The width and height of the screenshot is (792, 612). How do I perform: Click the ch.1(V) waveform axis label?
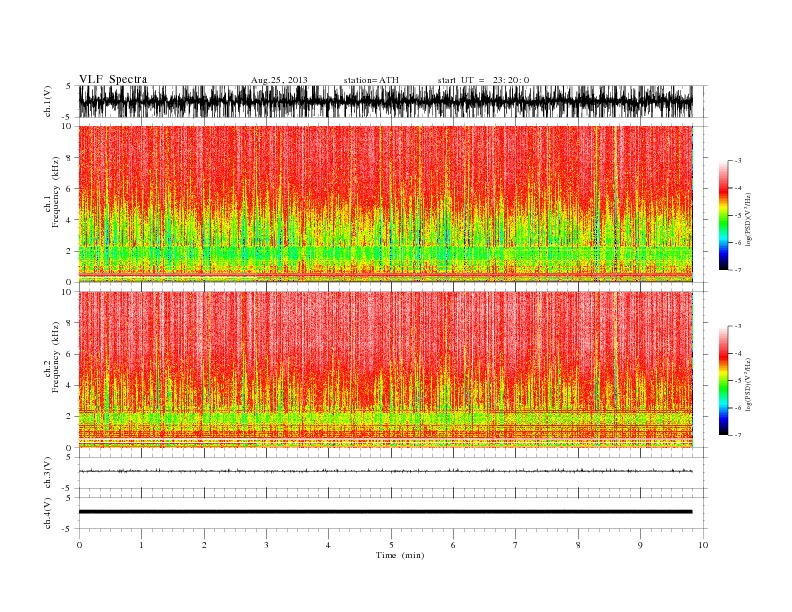tap(48, 101)
